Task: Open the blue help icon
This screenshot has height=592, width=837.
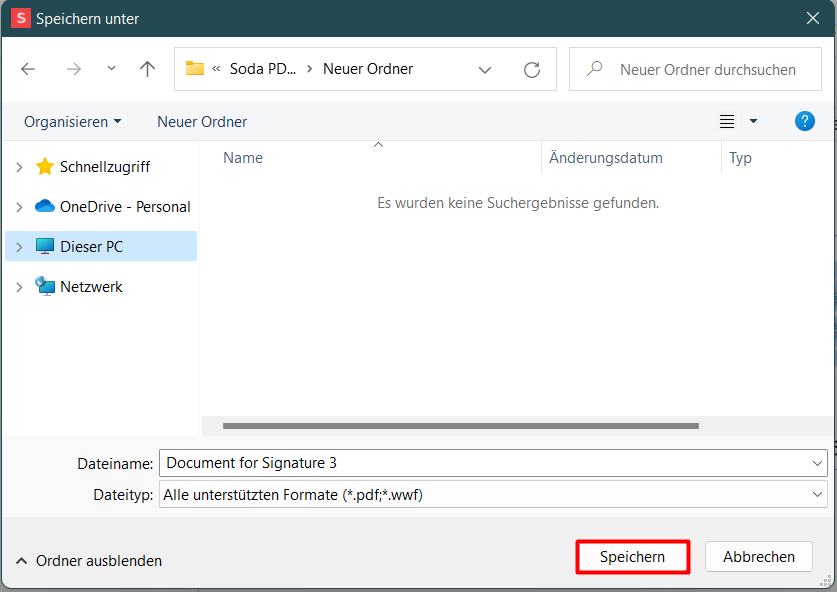Action: pos(804,121)
